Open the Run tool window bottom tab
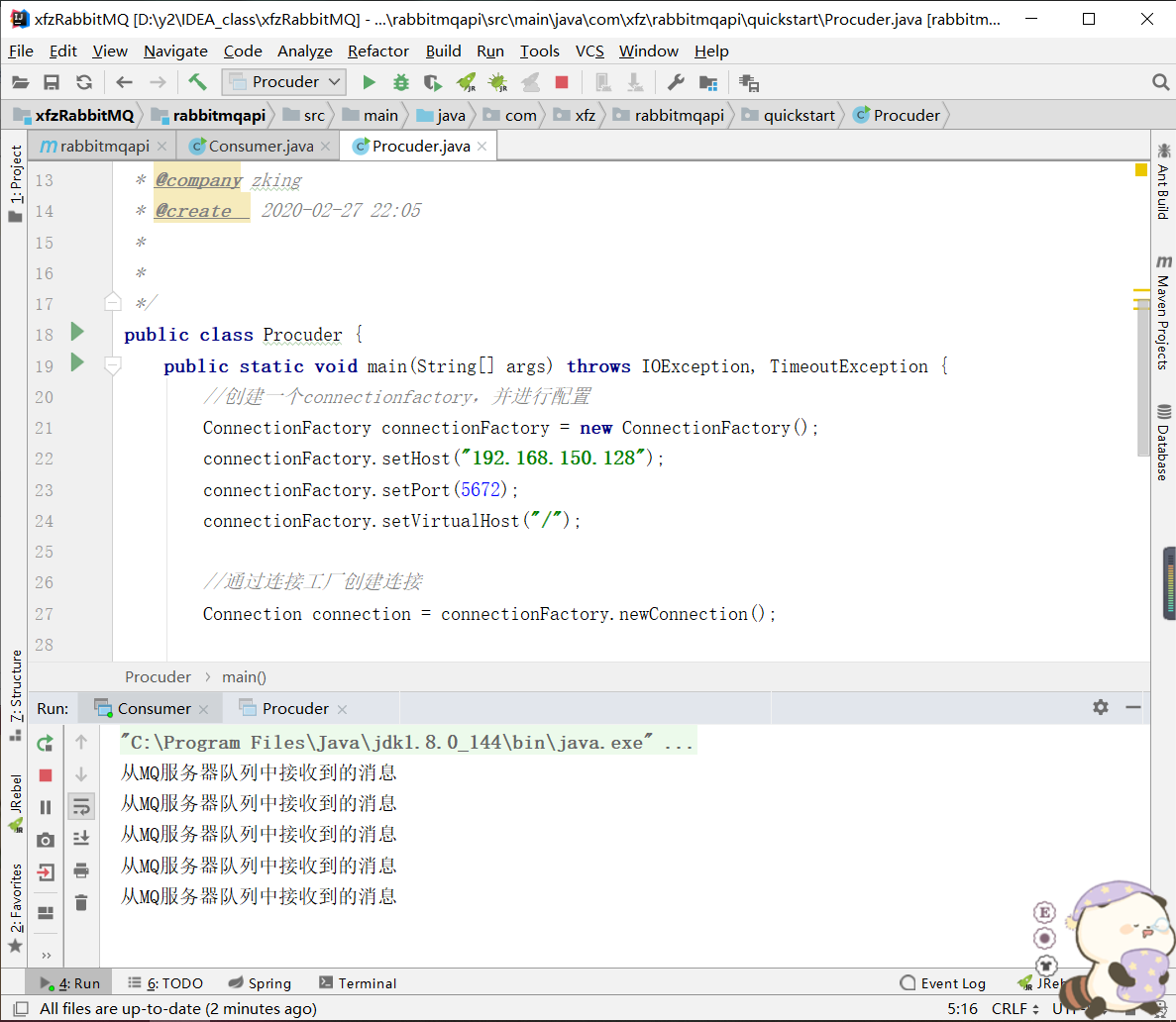The height and width of the screenshot is (1022, 1176). [69, 983]
